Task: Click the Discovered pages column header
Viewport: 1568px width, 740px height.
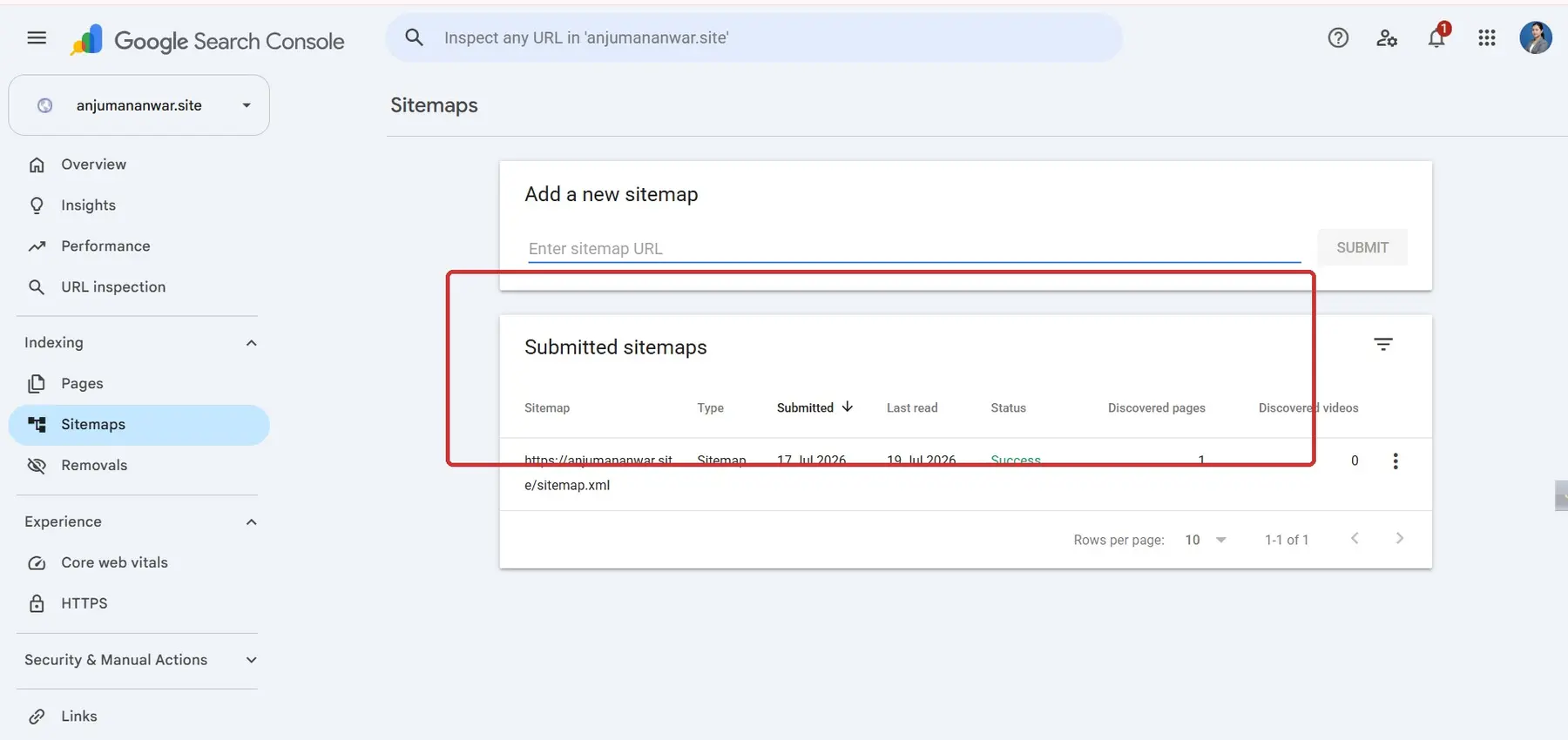Action: point(1157,407)
